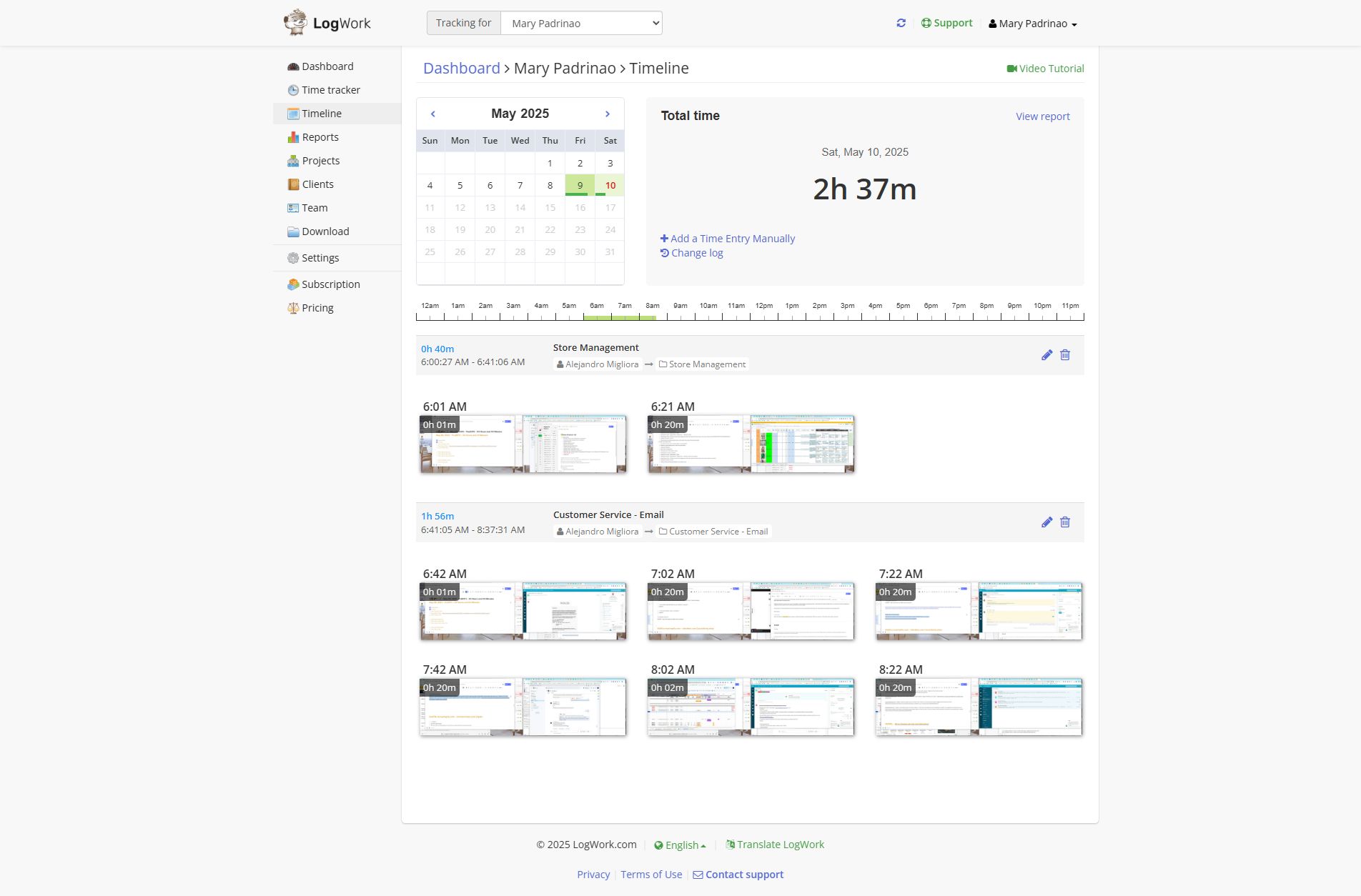Viewport: 1361px width, 896px height.
Task: Select May 5 in the calendar
Action: pyautogui.click(x=460, y=185)
